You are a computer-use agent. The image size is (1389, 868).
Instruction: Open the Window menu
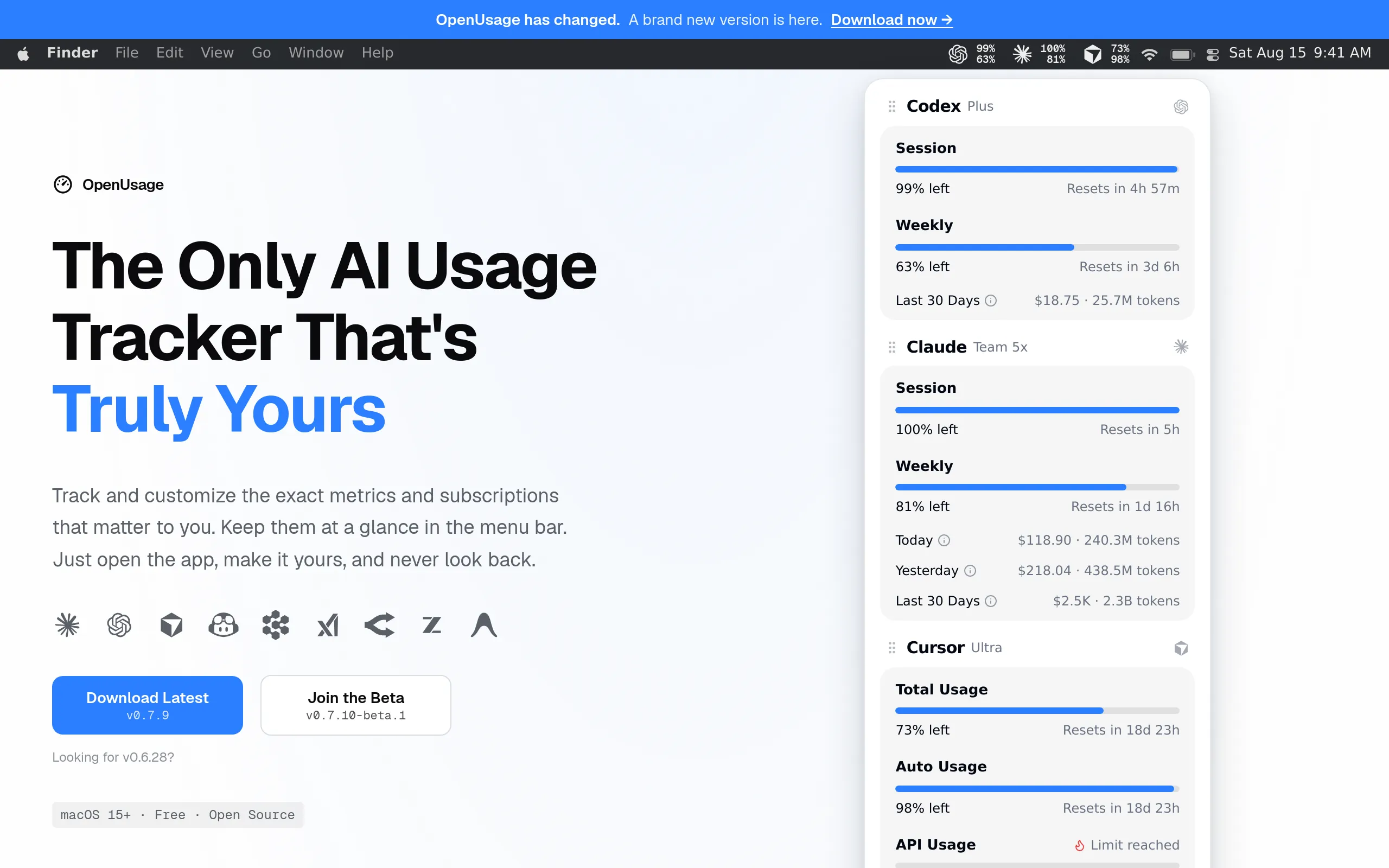pos(316,53)
